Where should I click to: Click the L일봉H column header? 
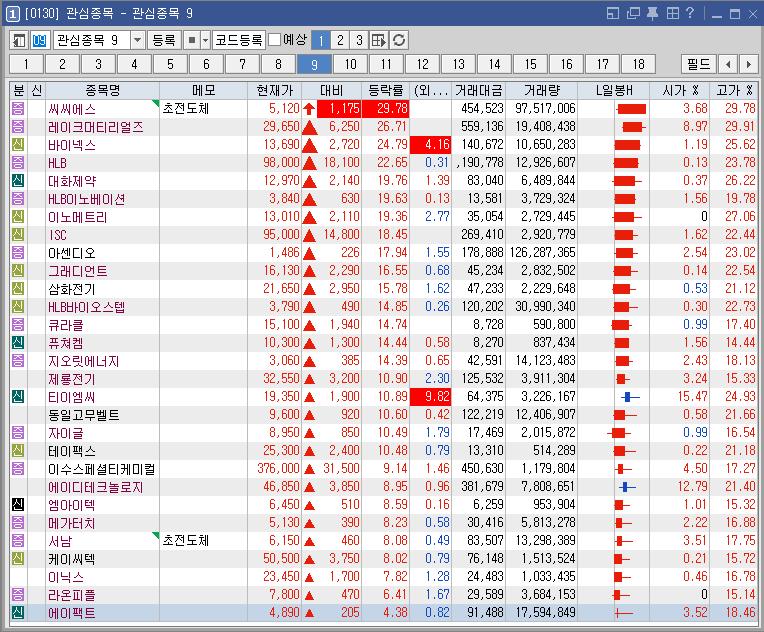[x=613, y=90]
